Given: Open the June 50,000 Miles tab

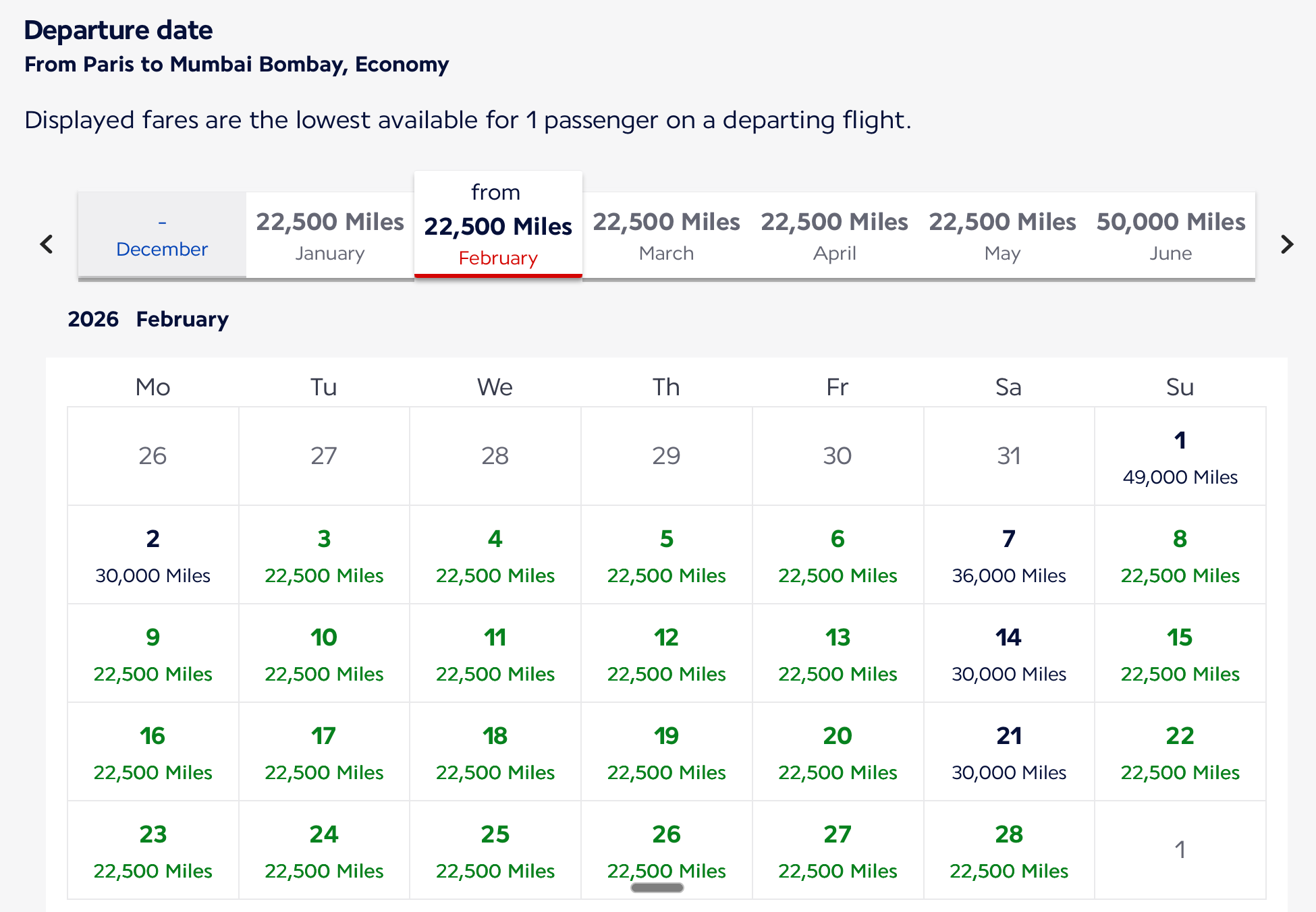Looking at the screenshot, I should 1171,235.
